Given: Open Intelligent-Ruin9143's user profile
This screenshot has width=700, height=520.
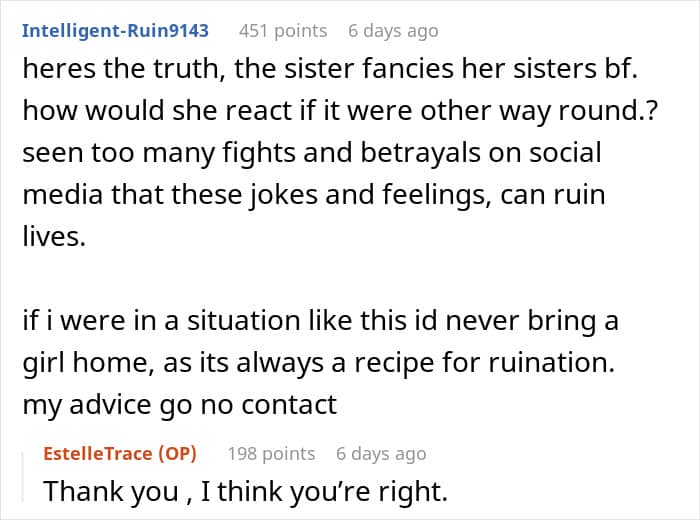Looking at the screenshot, I should (x=115, y=31).
